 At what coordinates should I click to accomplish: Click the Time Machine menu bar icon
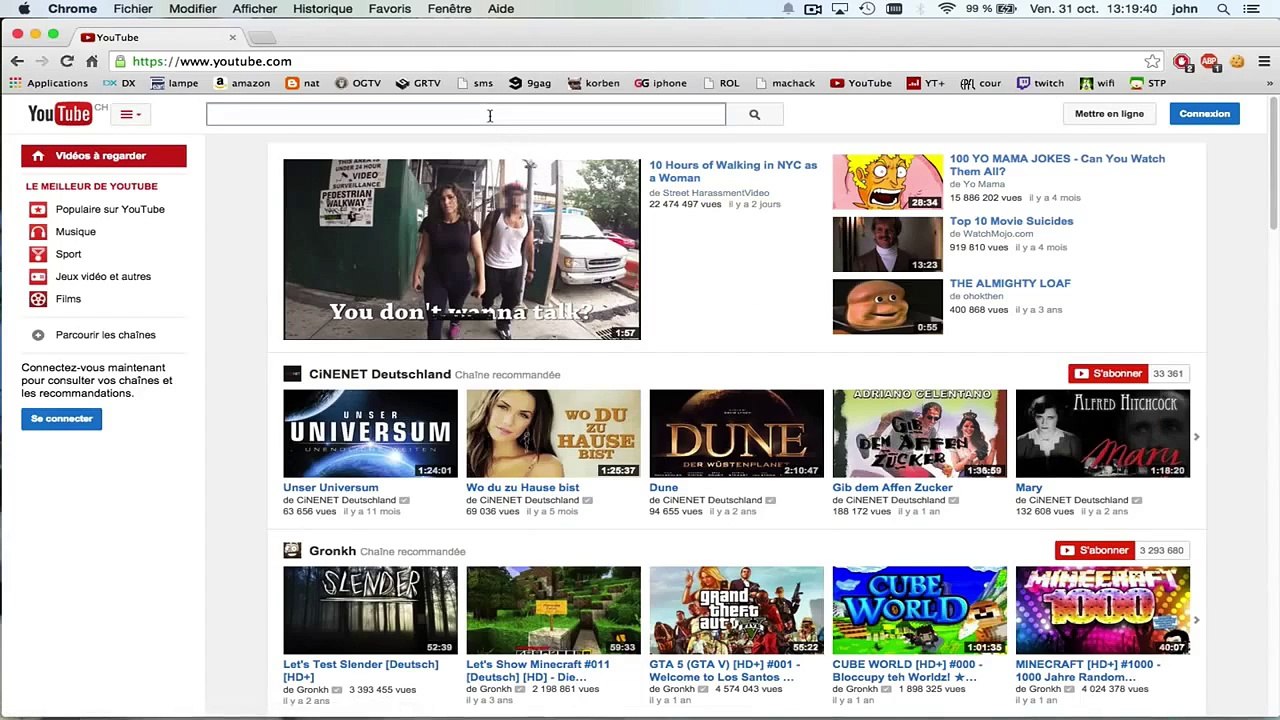pos(867,9)
